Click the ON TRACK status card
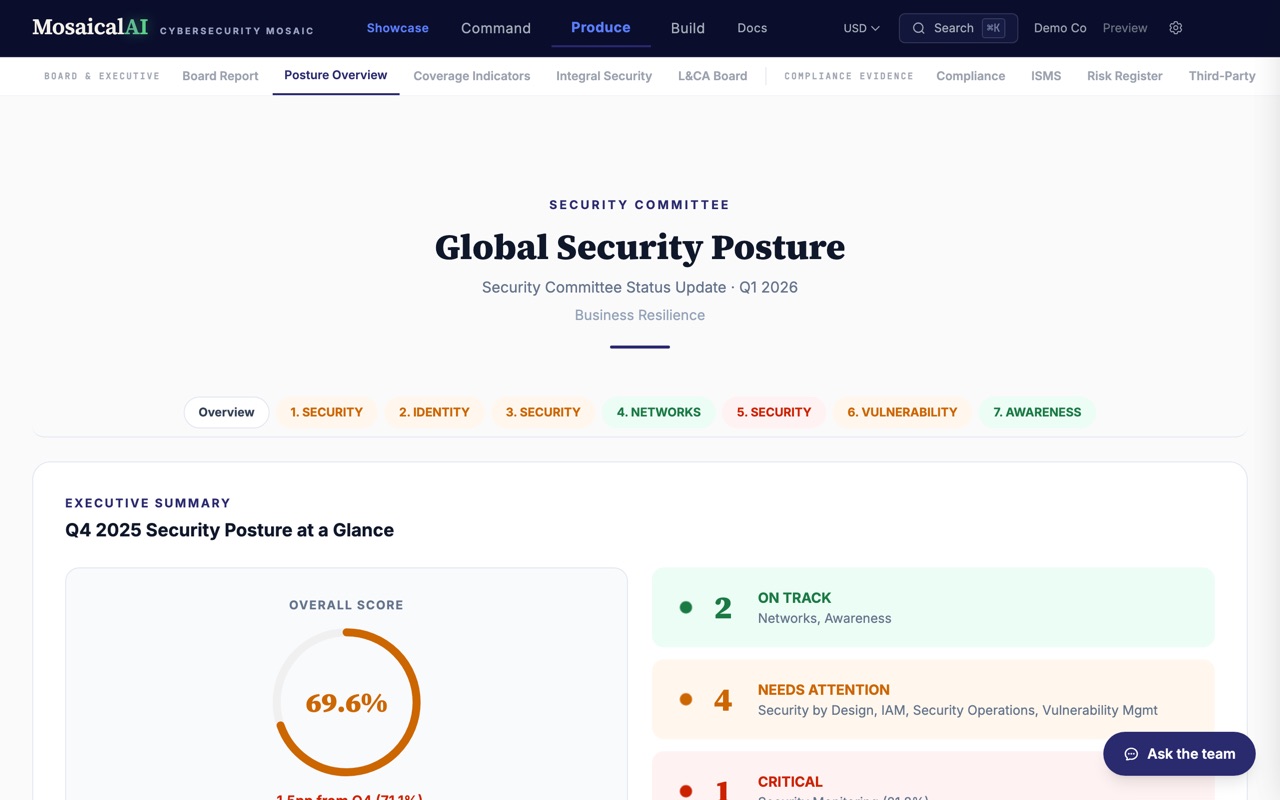 tap(933, 608)
